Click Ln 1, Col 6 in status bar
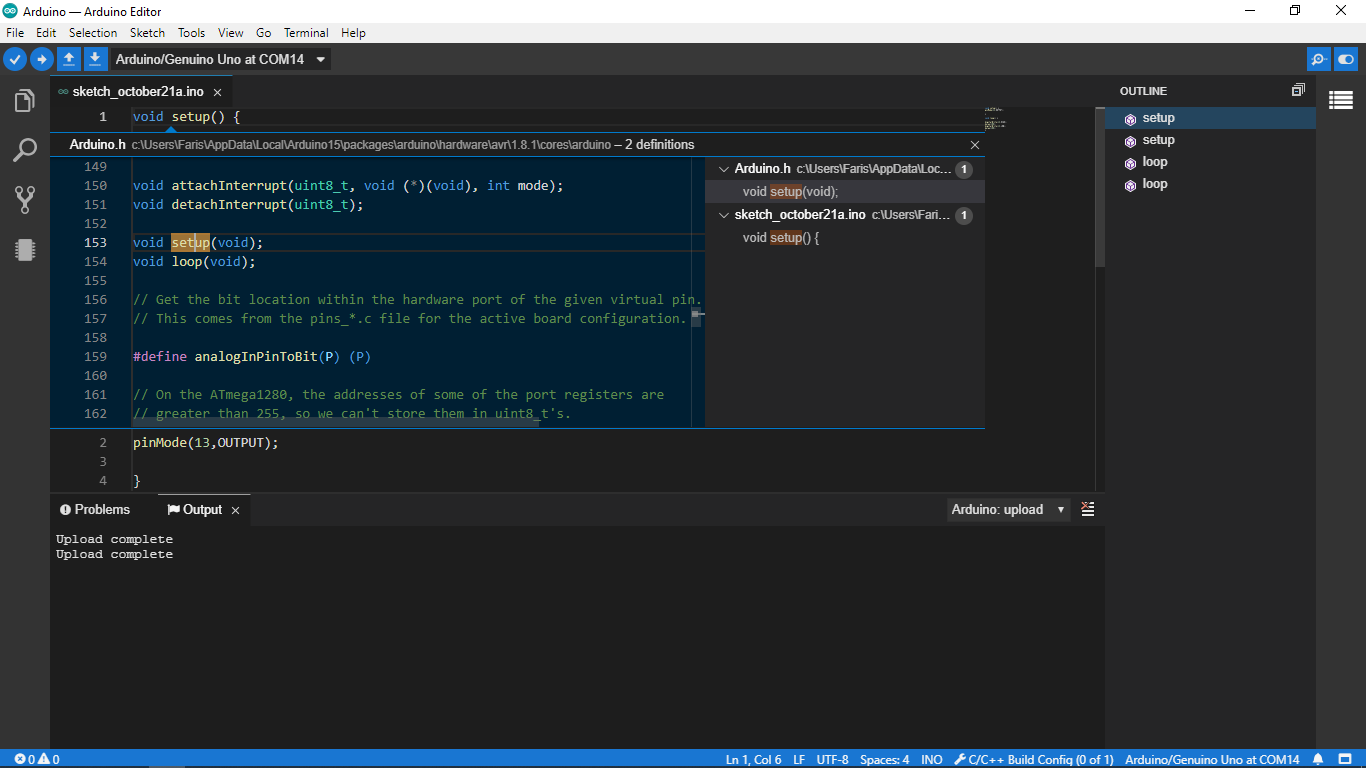Image resolution: width=1366 pixels, height=768 pixels. coord(753,759)
